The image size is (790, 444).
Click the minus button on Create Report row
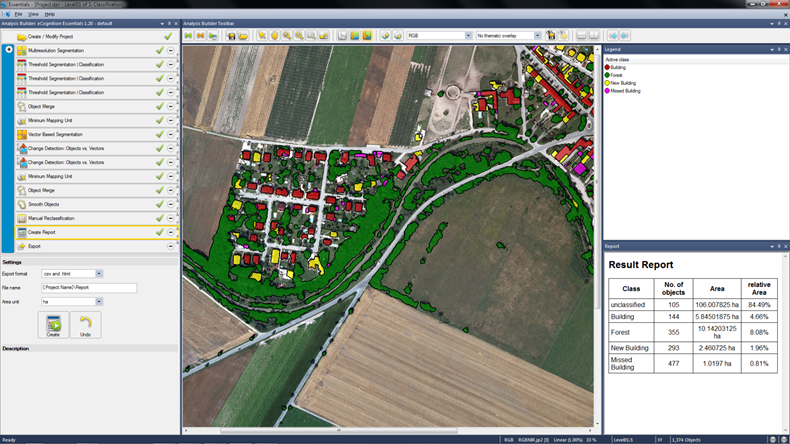[x=171, y=232]
